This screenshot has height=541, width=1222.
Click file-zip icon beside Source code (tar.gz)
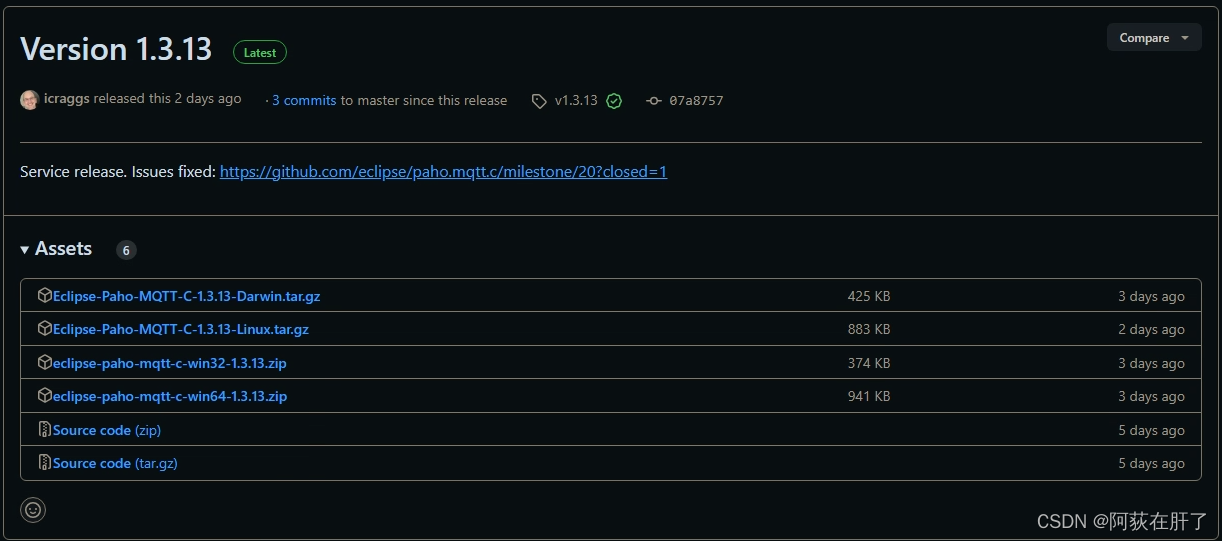point(44,463)
